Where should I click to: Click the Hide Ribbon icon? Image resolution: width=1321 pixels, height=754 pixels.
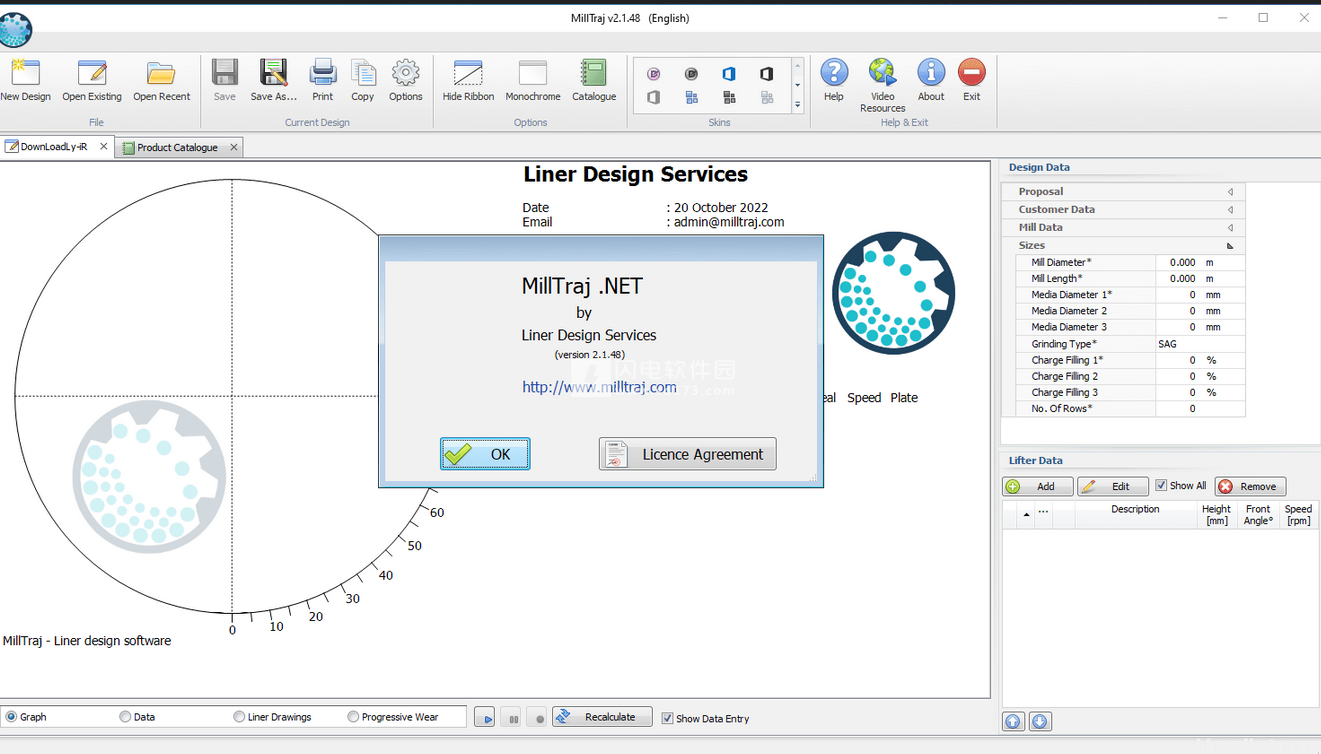tap(468, 74)
